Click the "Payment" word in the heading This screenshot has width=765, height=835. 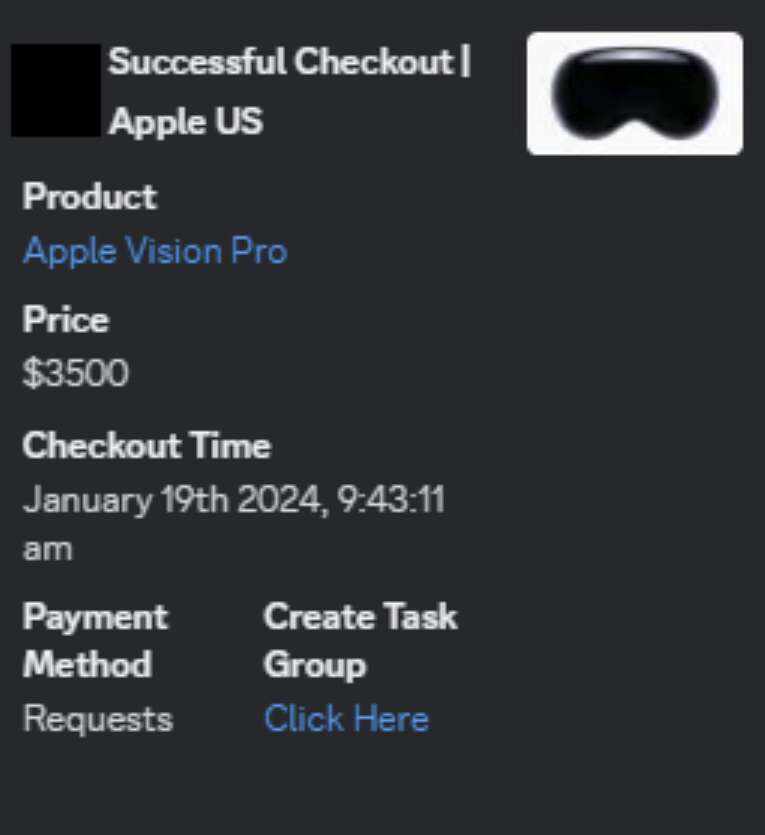click(x=95, y=616)
